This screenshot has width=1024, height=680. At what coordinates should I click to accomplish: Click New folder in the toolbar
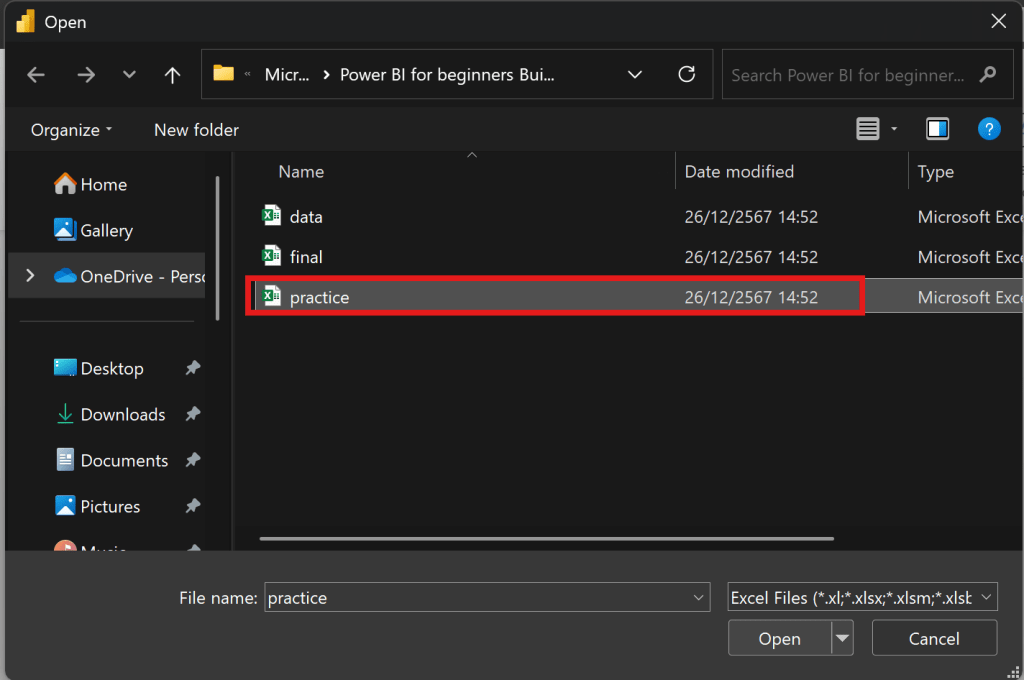tap(196, 130)
